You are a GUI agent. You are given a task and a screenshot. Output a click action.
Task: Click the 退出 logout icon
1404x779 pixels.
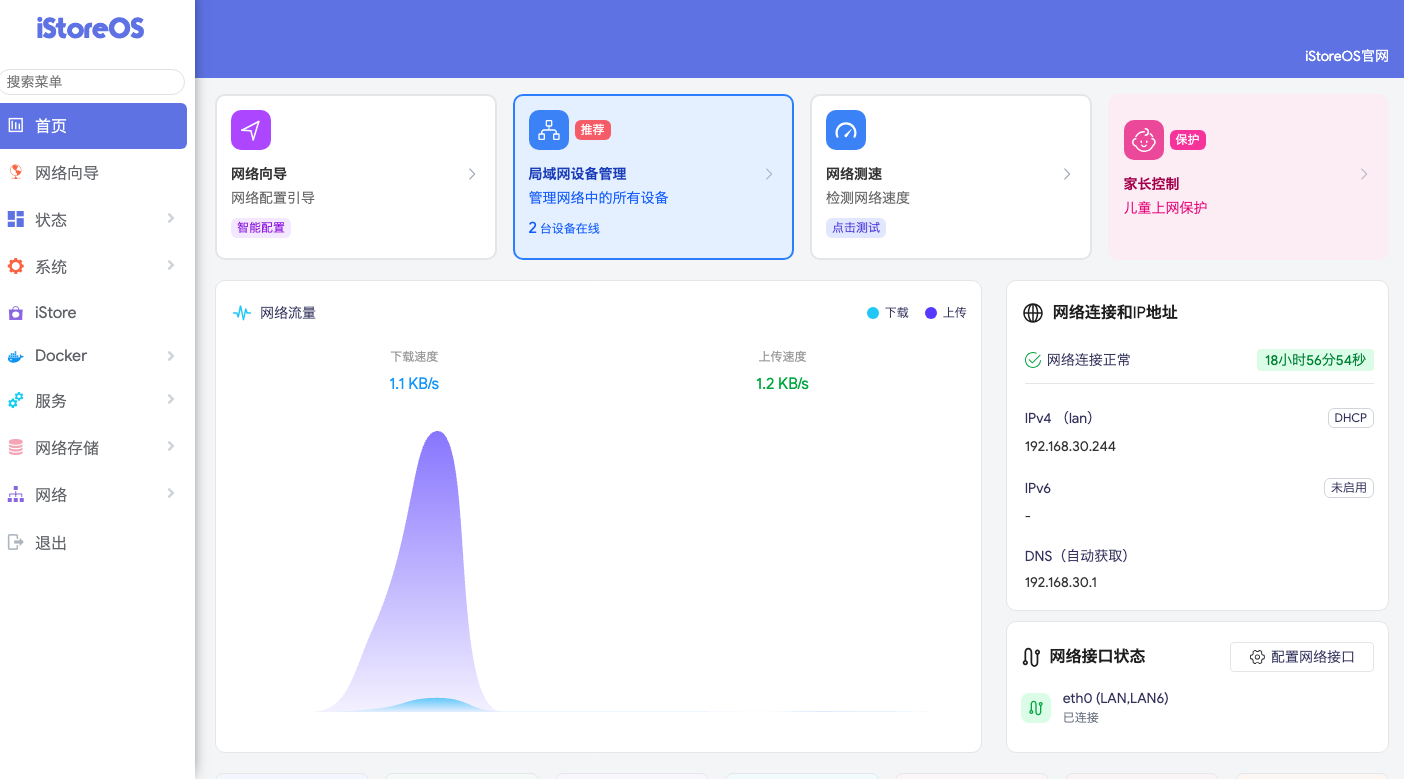(x=16, y=542)
